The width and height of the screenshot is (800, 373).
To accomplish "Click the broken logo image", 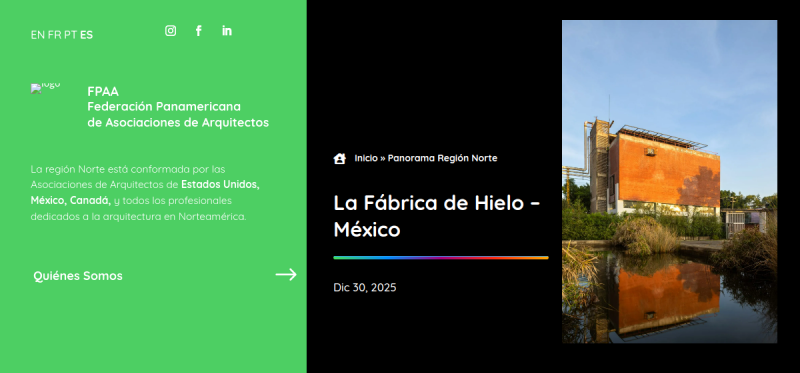I will [x=45, y=88].
